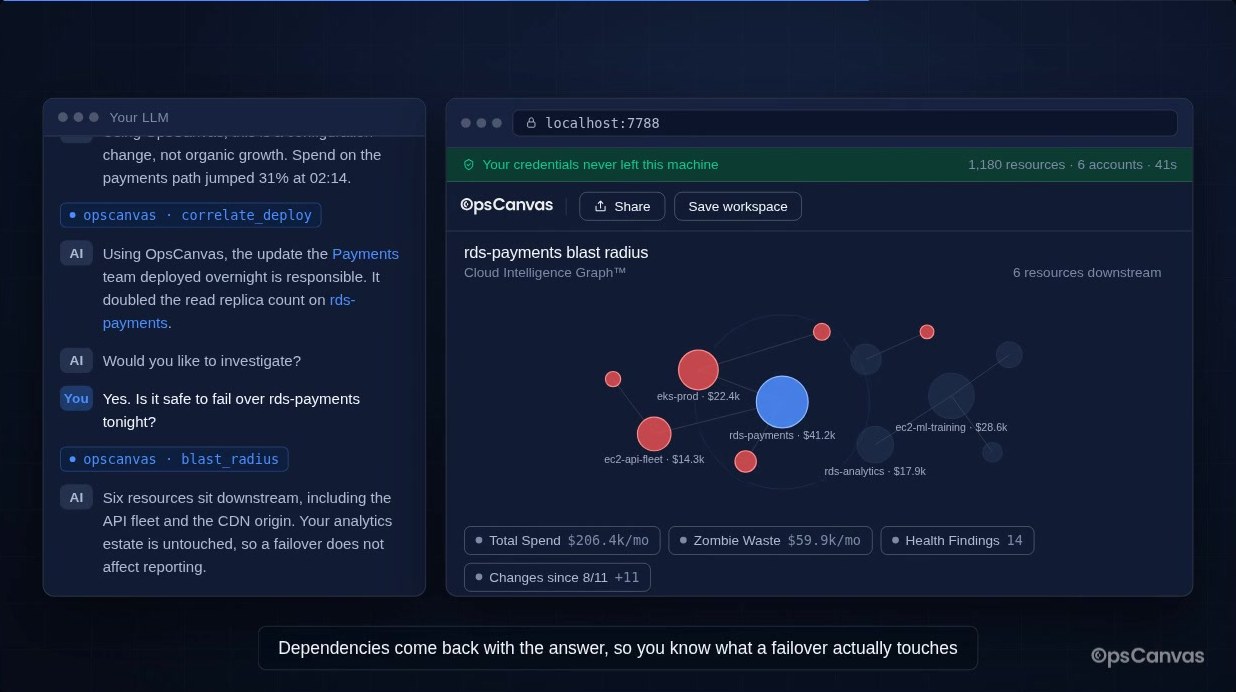Select the dimmed rds-analytics node
1236x692 pixels.
click(x=875, y=444)
